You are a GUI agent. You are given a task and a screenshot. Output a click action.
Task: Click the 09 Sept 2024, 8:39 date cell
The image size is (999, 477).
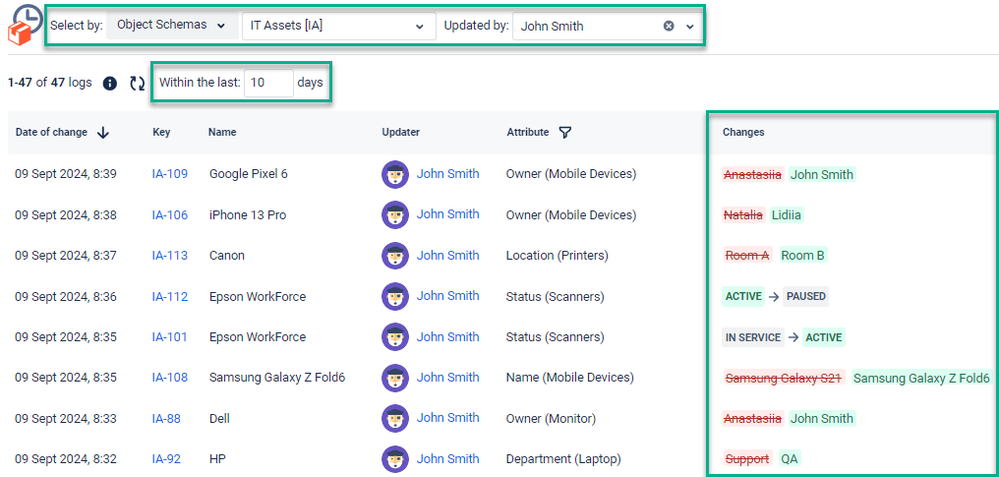(66, 174)
